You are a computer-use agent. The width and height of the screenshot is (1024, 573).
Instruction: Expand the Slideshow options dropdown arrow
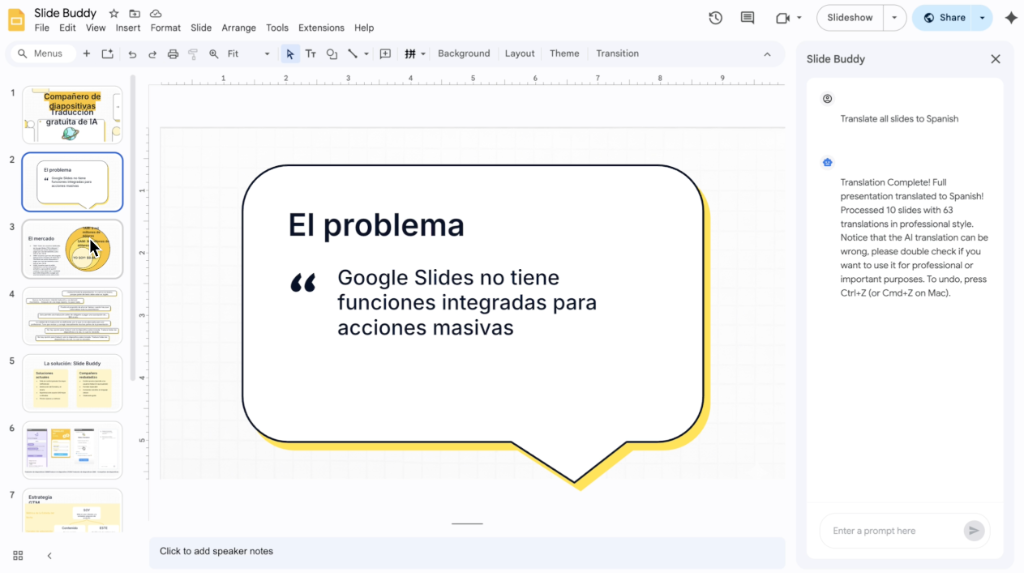point(894,18)
